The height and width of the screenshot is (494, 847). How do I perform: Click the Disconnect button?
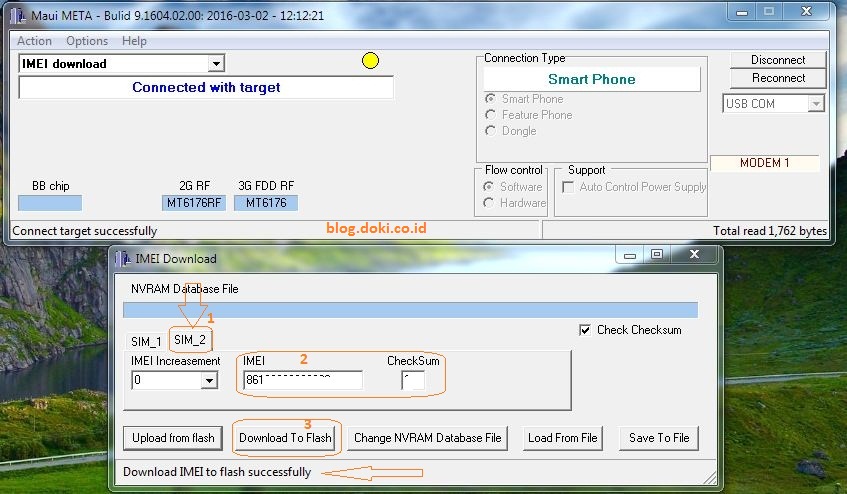(778, 60)
